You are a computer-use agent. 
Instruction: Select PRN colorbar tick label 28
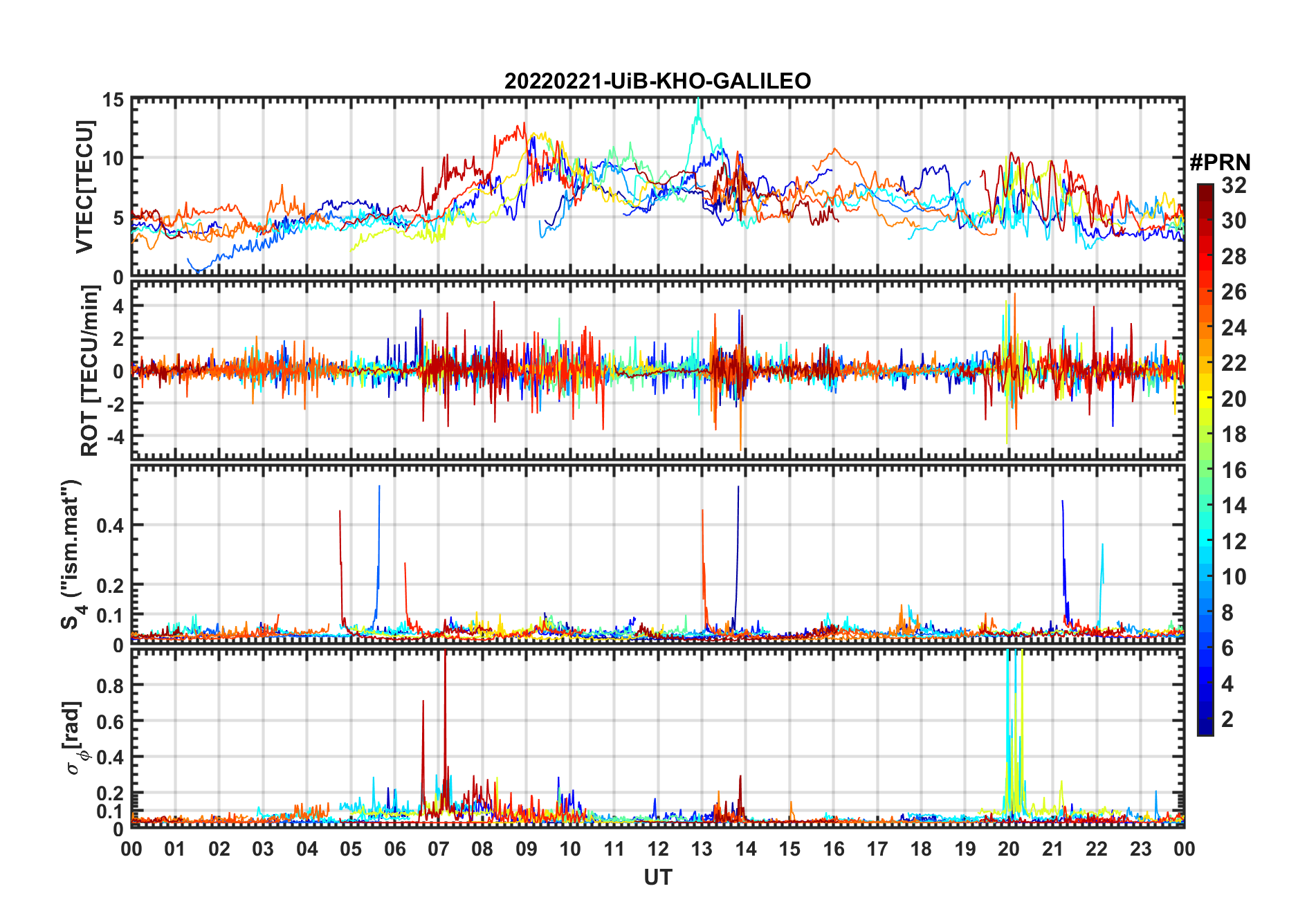coord(1234,256)
